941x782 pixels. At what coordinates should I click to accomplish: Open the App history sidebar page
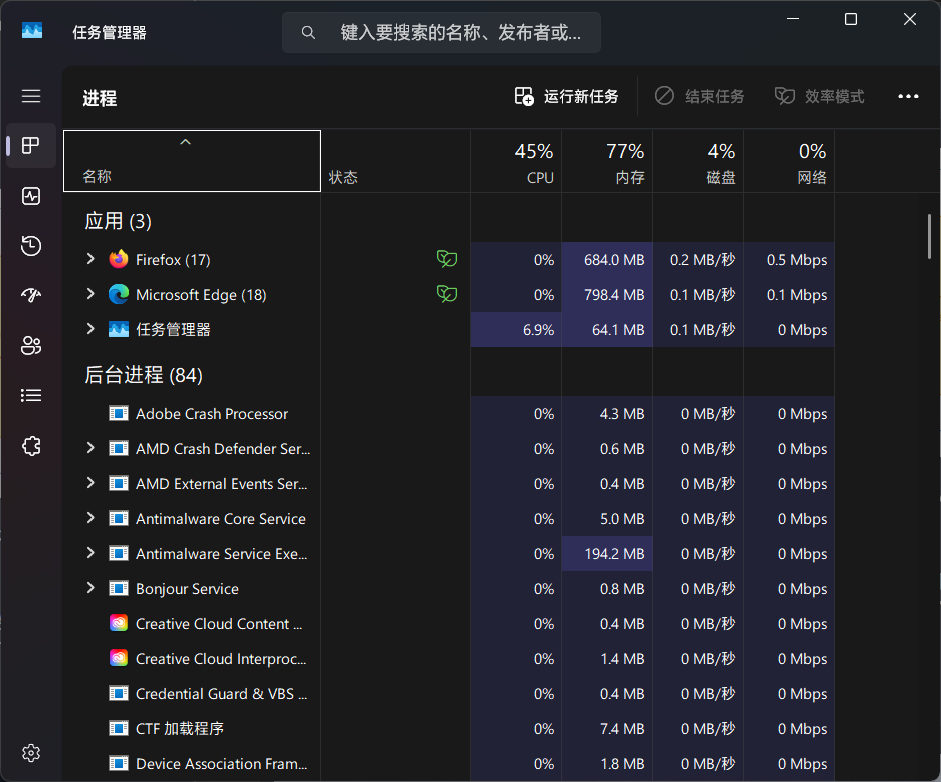[31, 246]
